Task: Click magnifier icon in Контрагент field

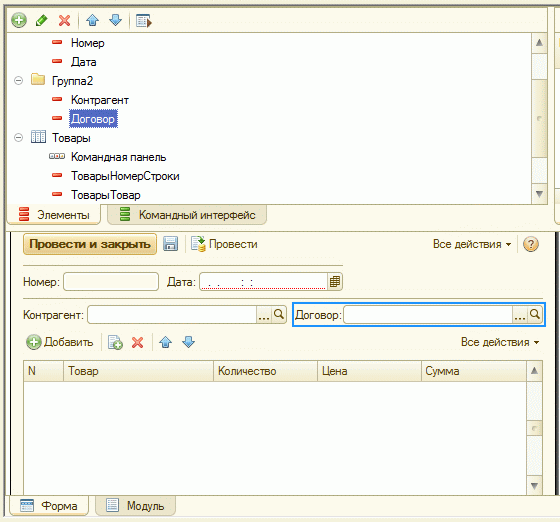Action: pyautogui.click(x=279, y=315)
